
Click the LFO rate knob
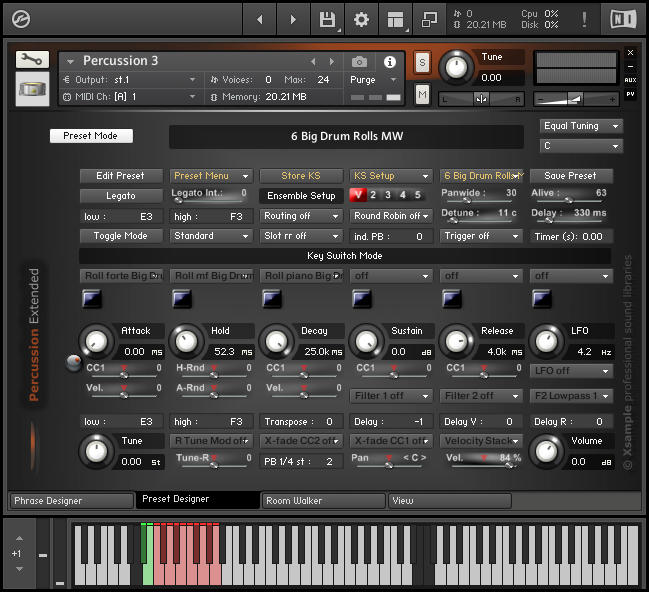point(546,342)
